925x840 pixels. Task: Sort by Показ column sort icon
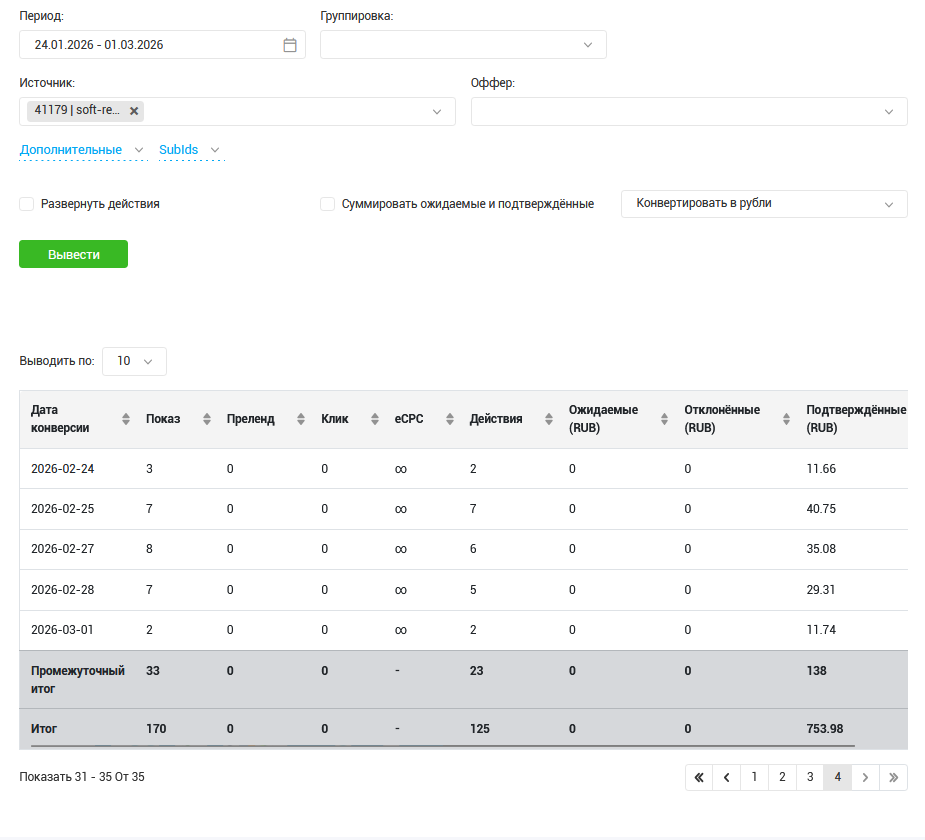(x=207, y=419)
